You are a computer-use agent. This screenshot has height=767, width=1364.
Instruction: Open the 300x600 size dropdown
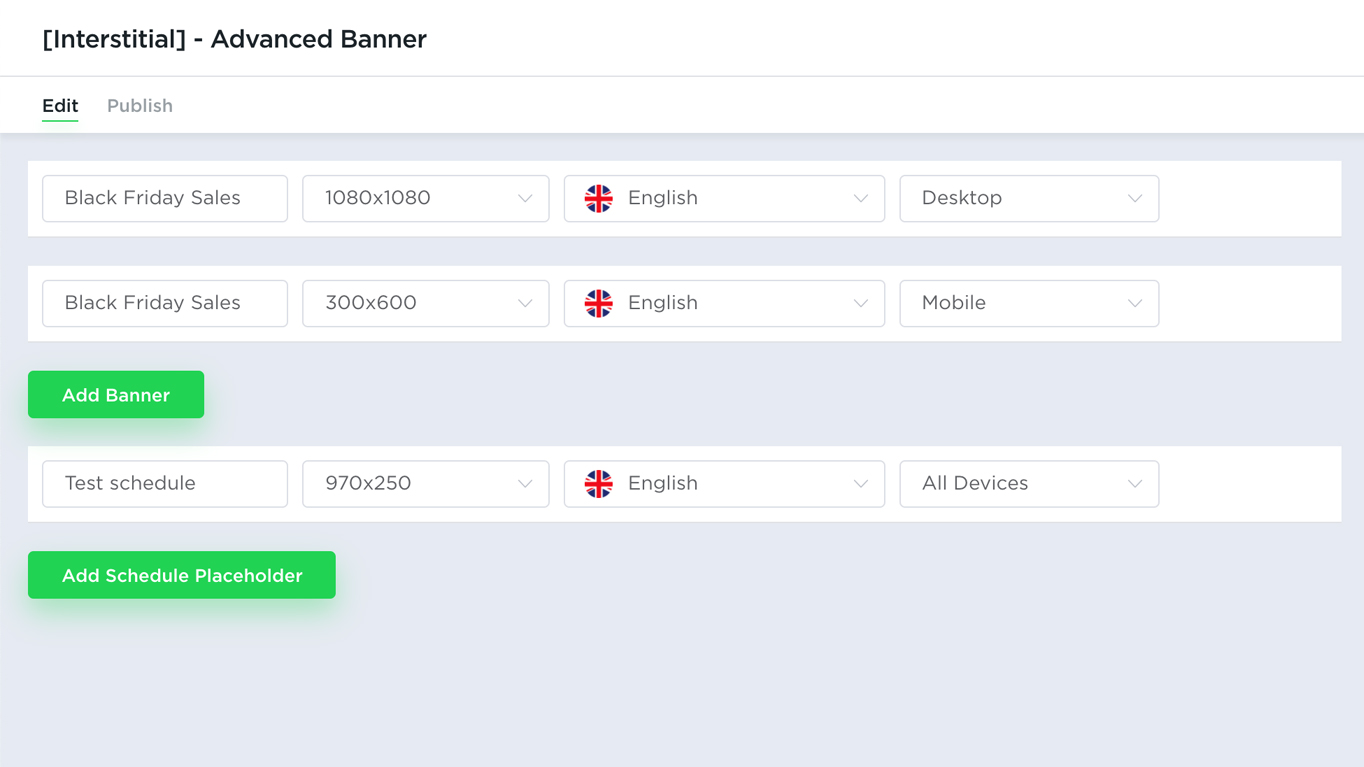click(426, 303)
